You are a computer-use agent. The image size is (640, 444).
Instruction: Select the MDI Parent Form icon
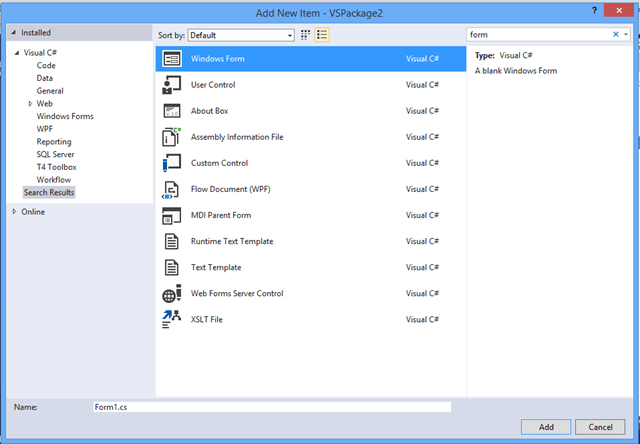coord(172,215)
